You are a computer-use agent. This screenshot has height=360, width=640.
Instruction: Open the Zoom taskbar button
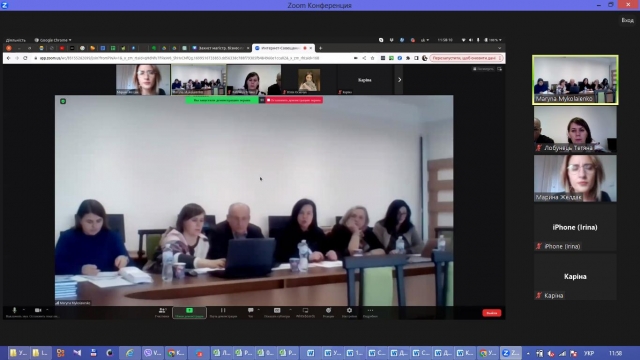511,353
